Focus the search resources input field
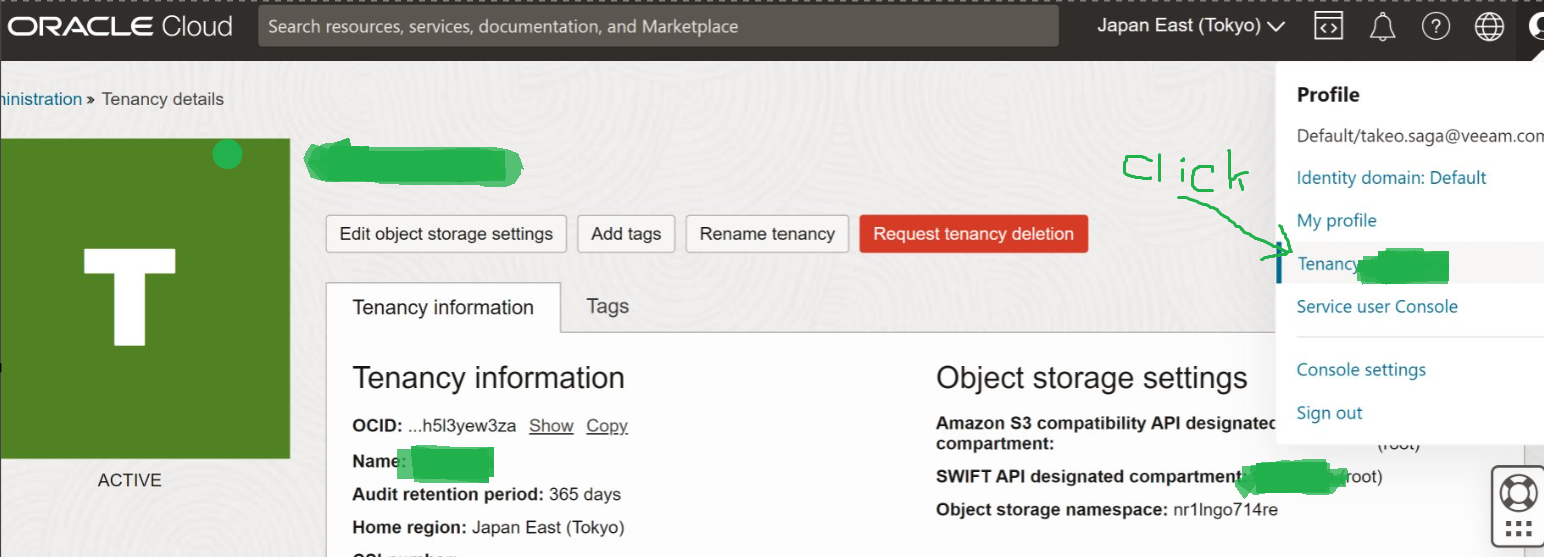Image resolution: width=1544 pixels, height=557 pixels. 658,27
